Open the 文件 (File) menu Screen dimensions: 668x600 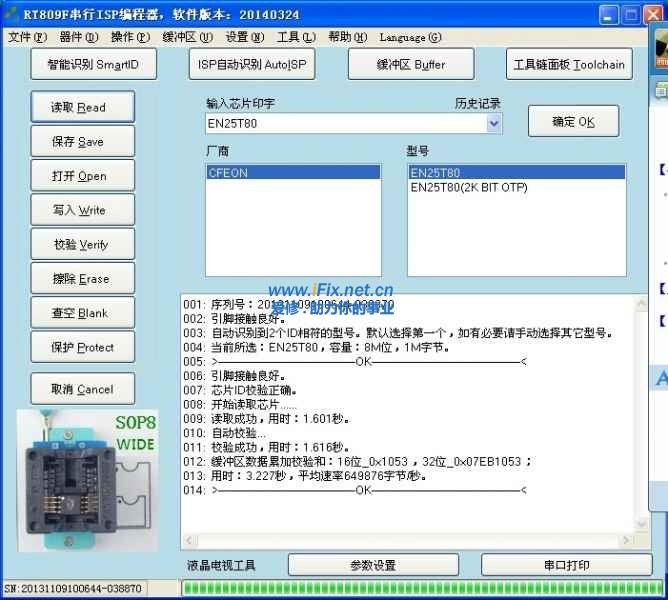click(x=27, y=37)
